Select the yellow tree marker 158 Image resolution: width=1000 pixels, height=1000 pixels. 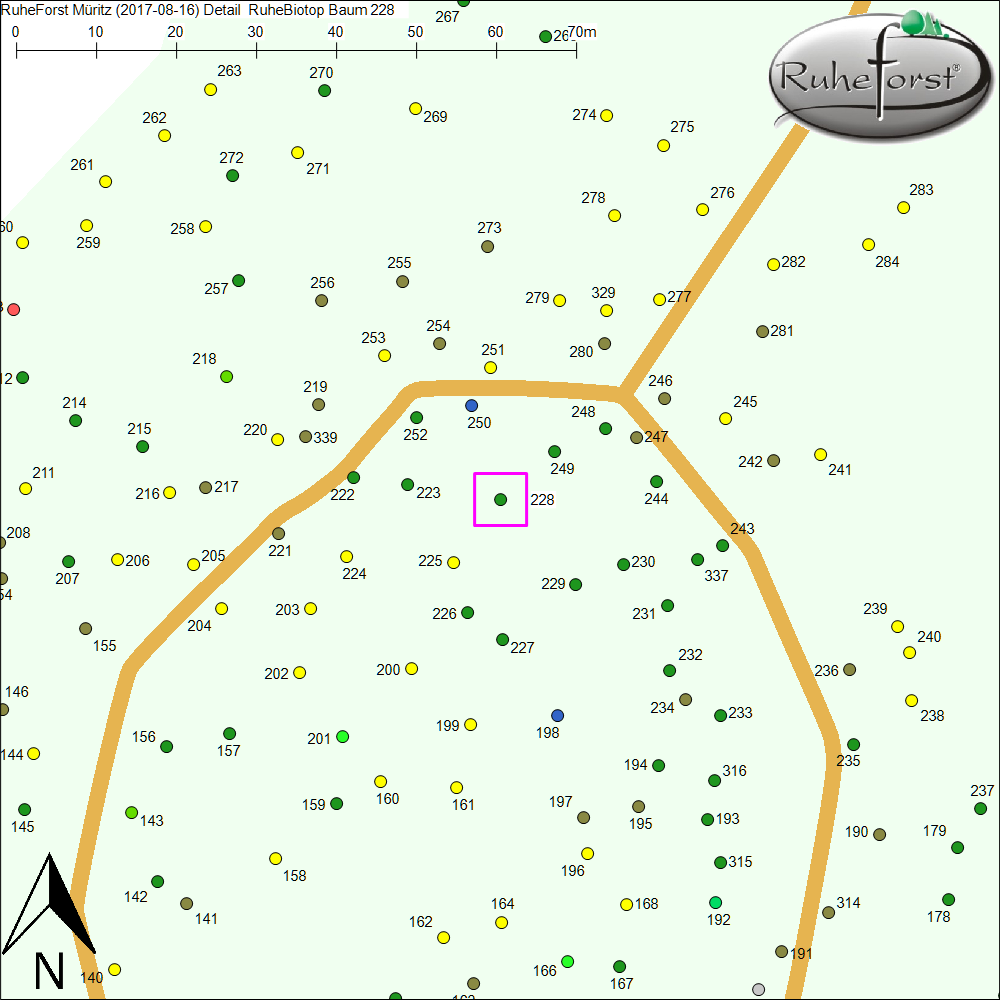275,858
